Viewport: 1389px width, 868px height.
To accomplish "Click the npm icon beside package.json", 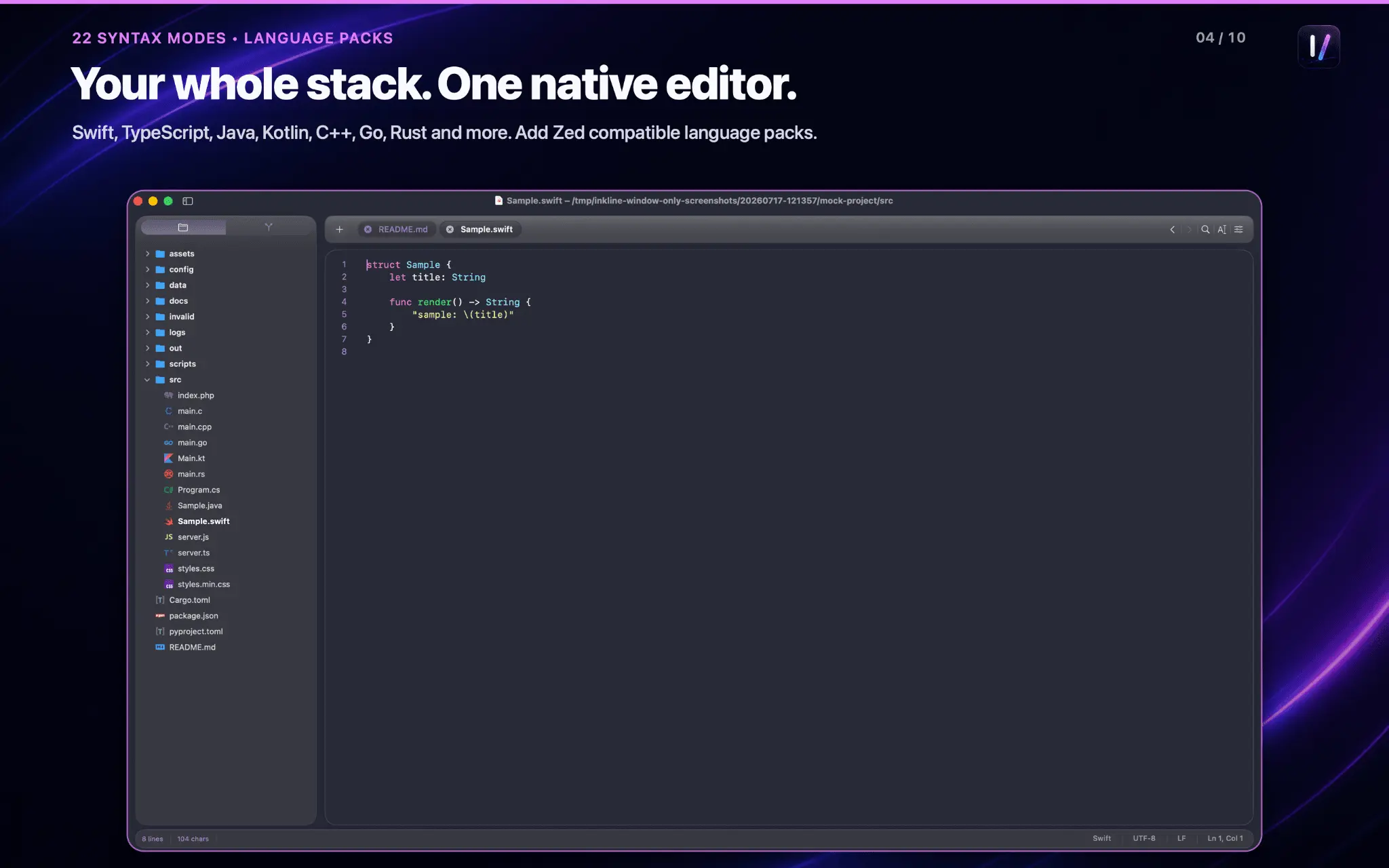I will [160, 616].
